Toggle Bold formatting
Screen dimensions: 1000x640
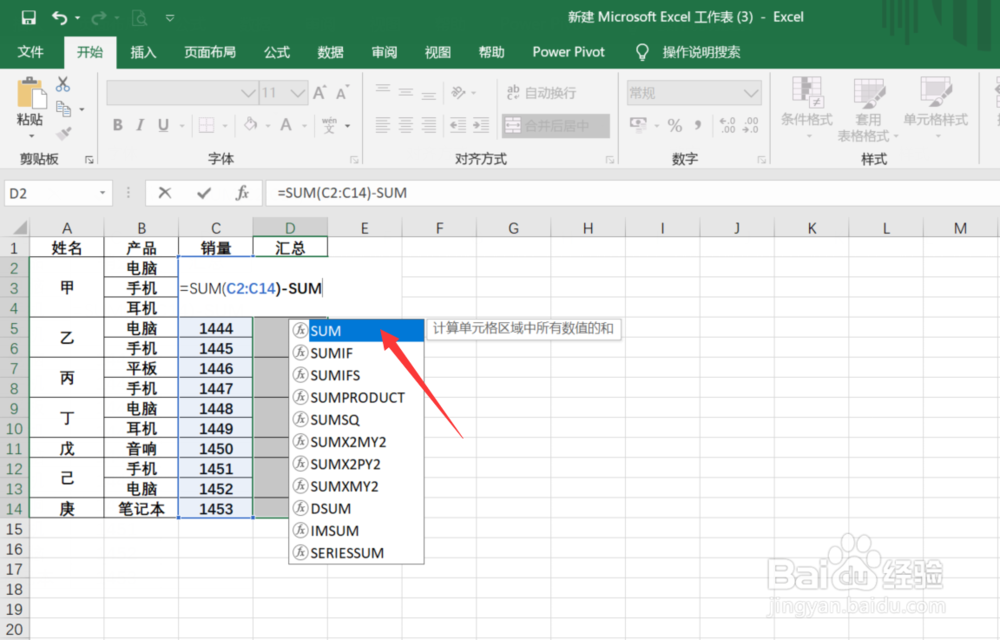tap(117, 125)
